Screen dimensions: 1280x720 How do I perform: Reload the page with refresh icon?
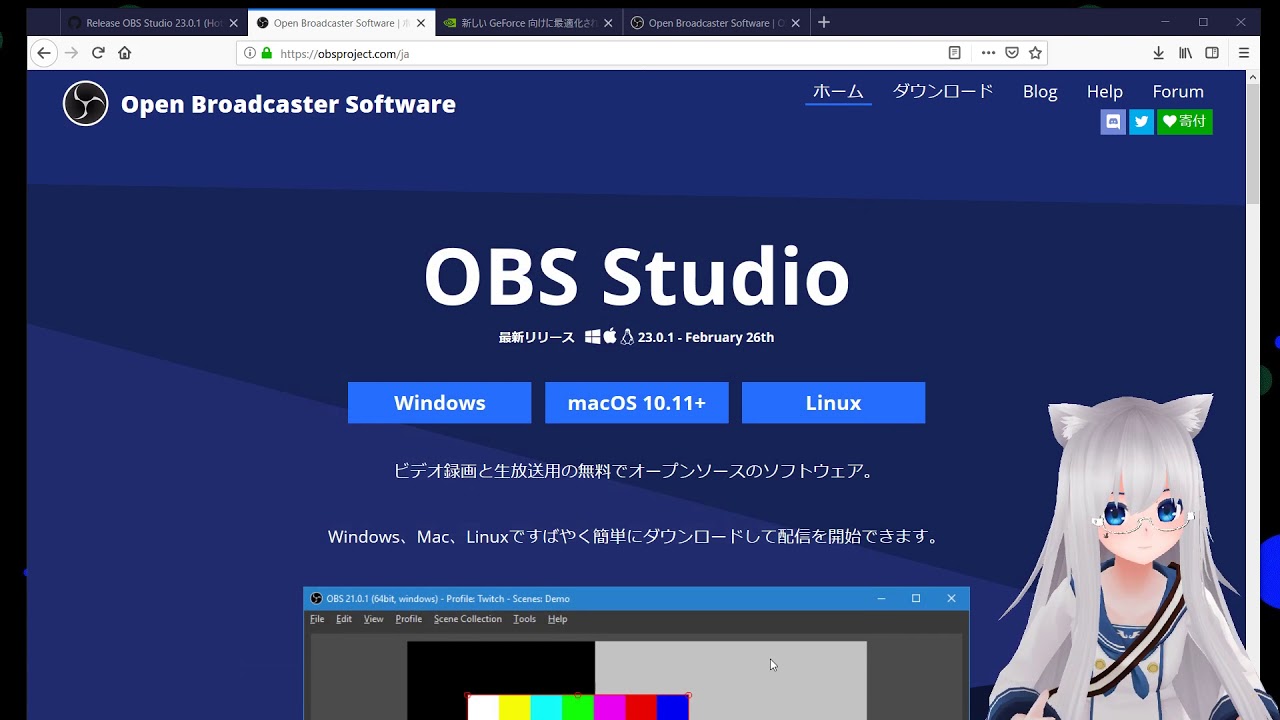pos(98,53)
